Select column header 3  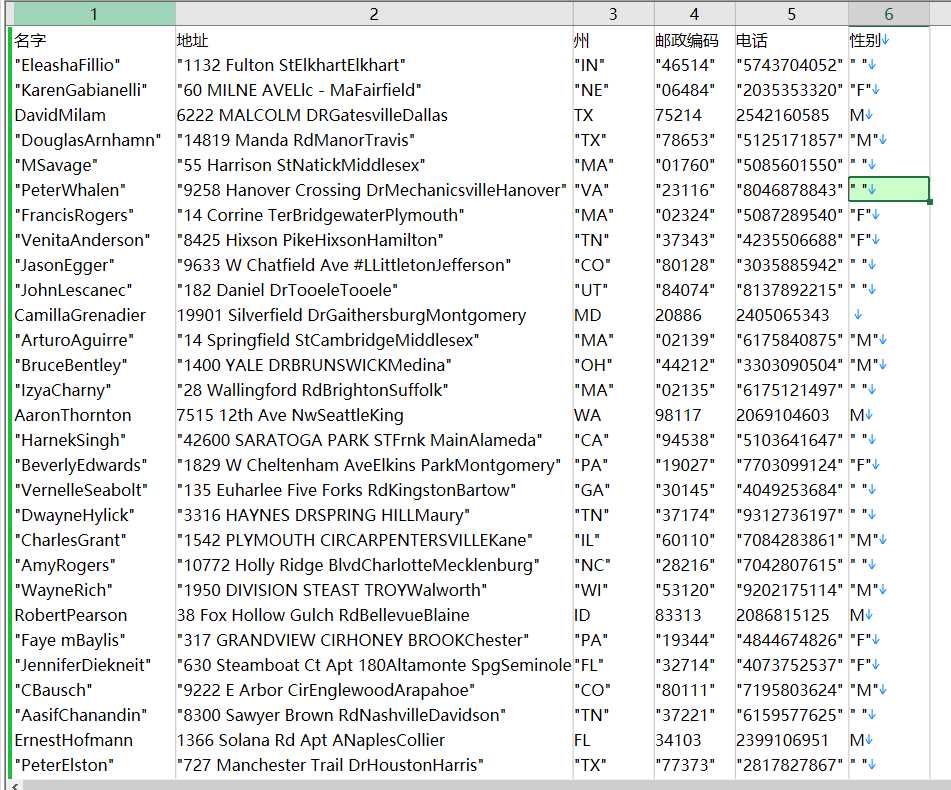pyautogui.click(x=613, y=14)
